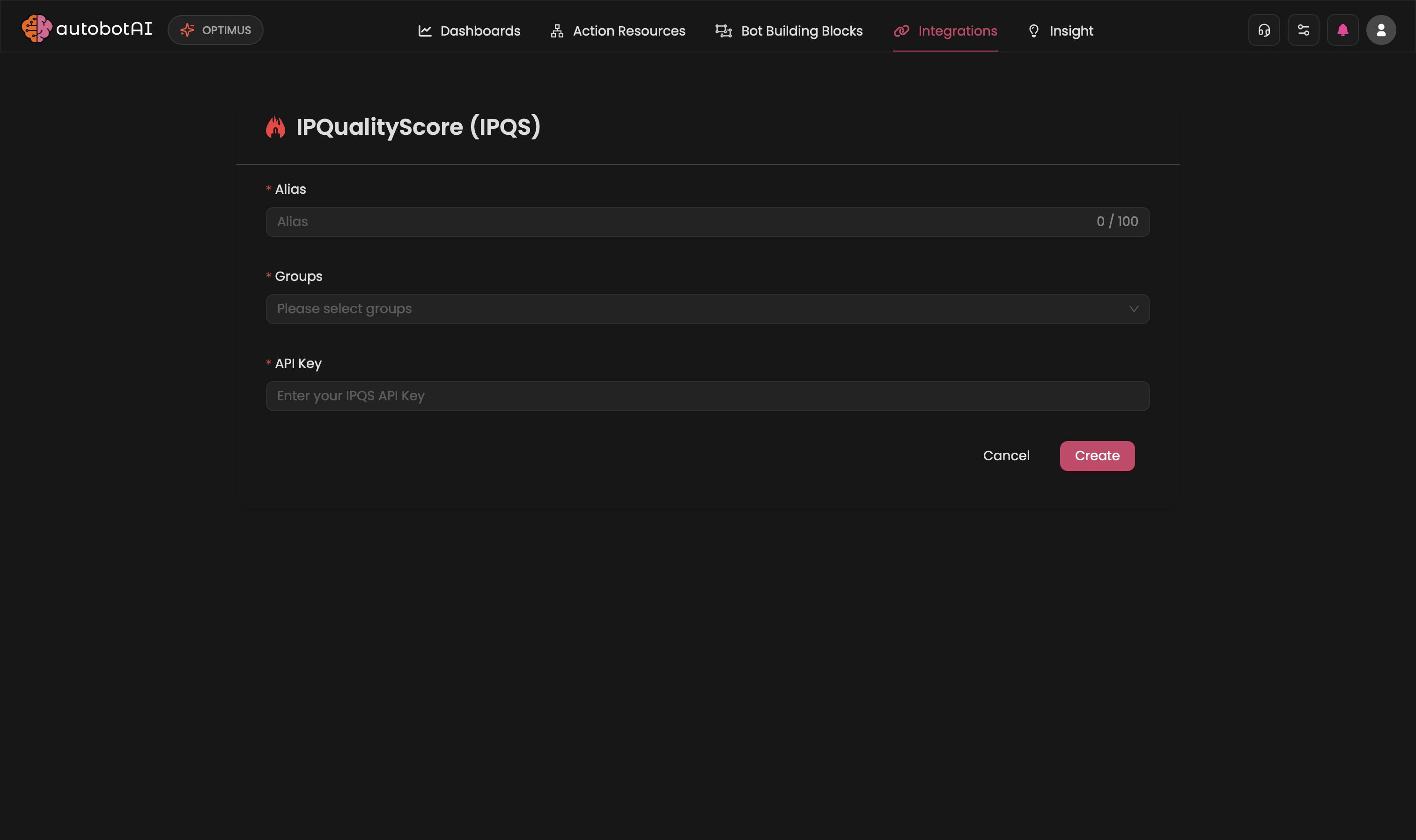Click the headset support icon
The height and width of the screenshot is (840, 1416).
click(x=1264, y=30)
